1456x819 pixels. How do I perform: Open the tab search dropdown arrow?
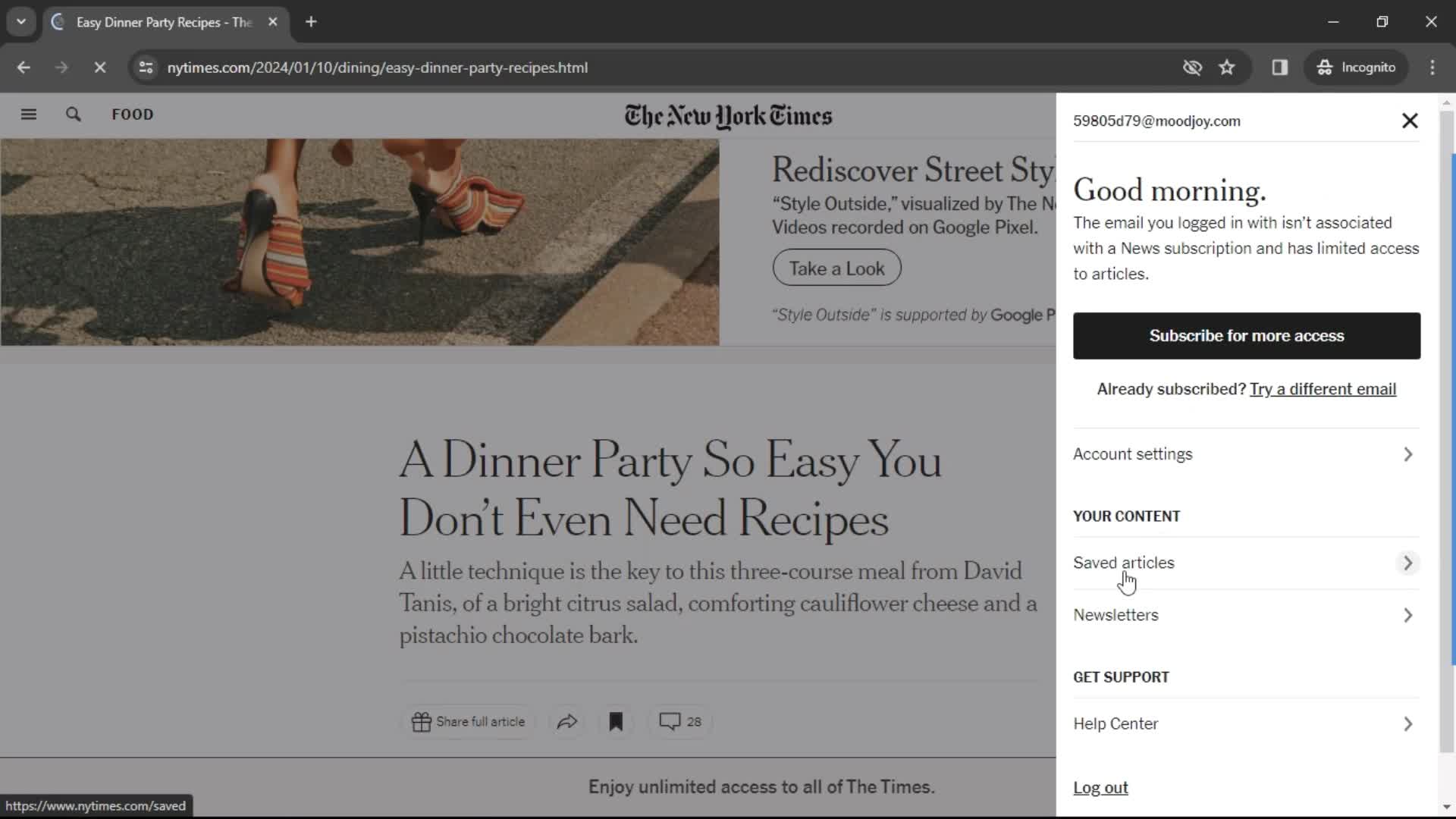click(21, 22)
